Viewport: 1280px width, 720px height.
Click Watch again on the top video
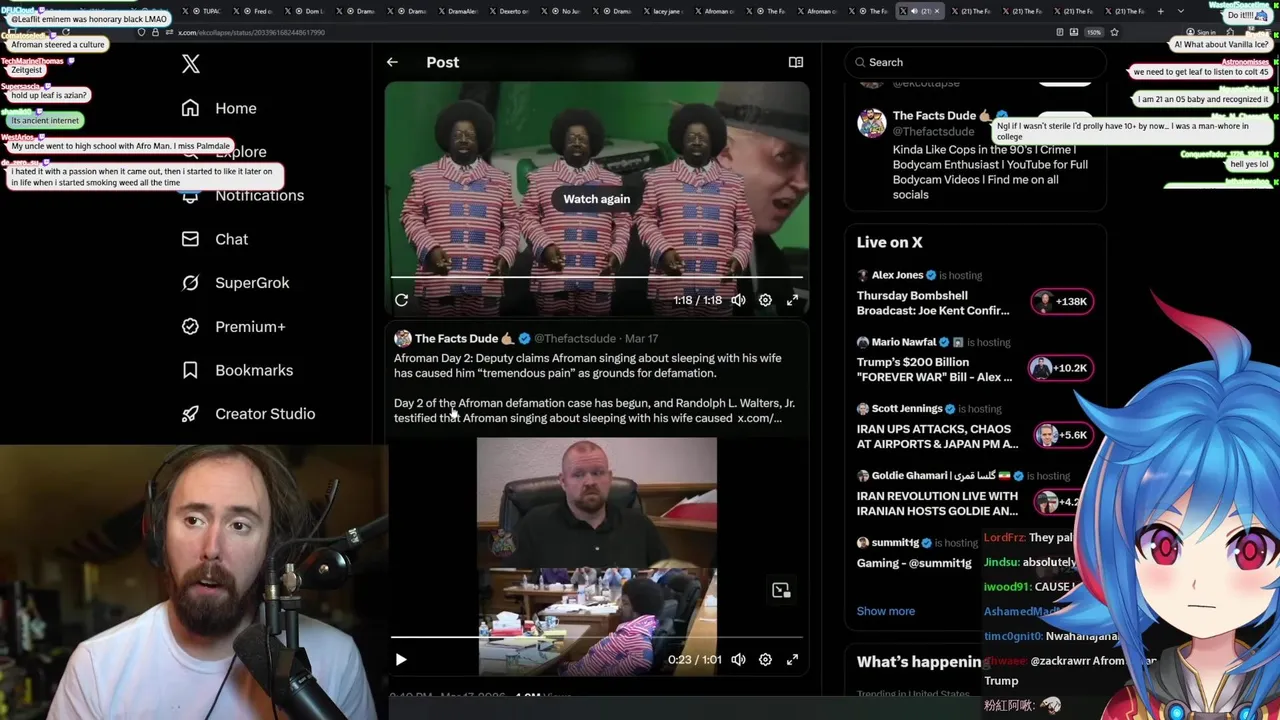tap(597, 199)
